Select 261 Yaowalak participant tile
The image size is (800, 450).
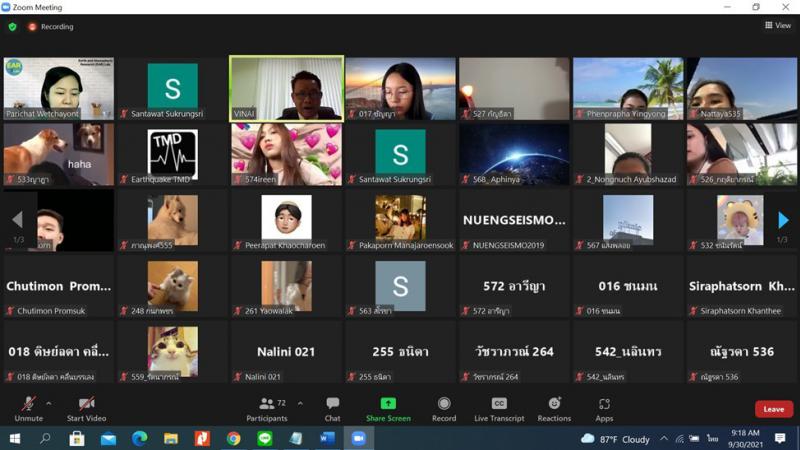pyautogui.click(x=287, y=286)
